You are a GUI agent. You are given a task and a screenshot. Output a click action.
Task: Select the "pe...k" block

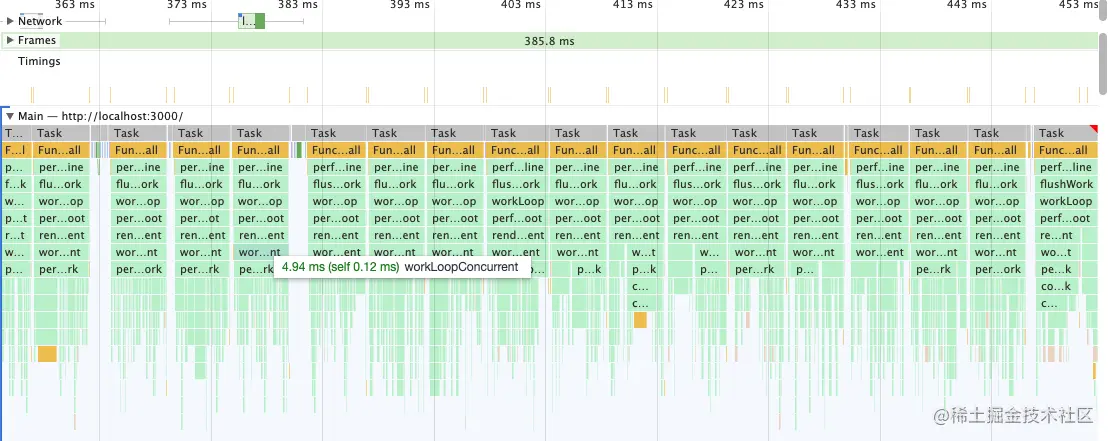click(x=1056, y=269)
